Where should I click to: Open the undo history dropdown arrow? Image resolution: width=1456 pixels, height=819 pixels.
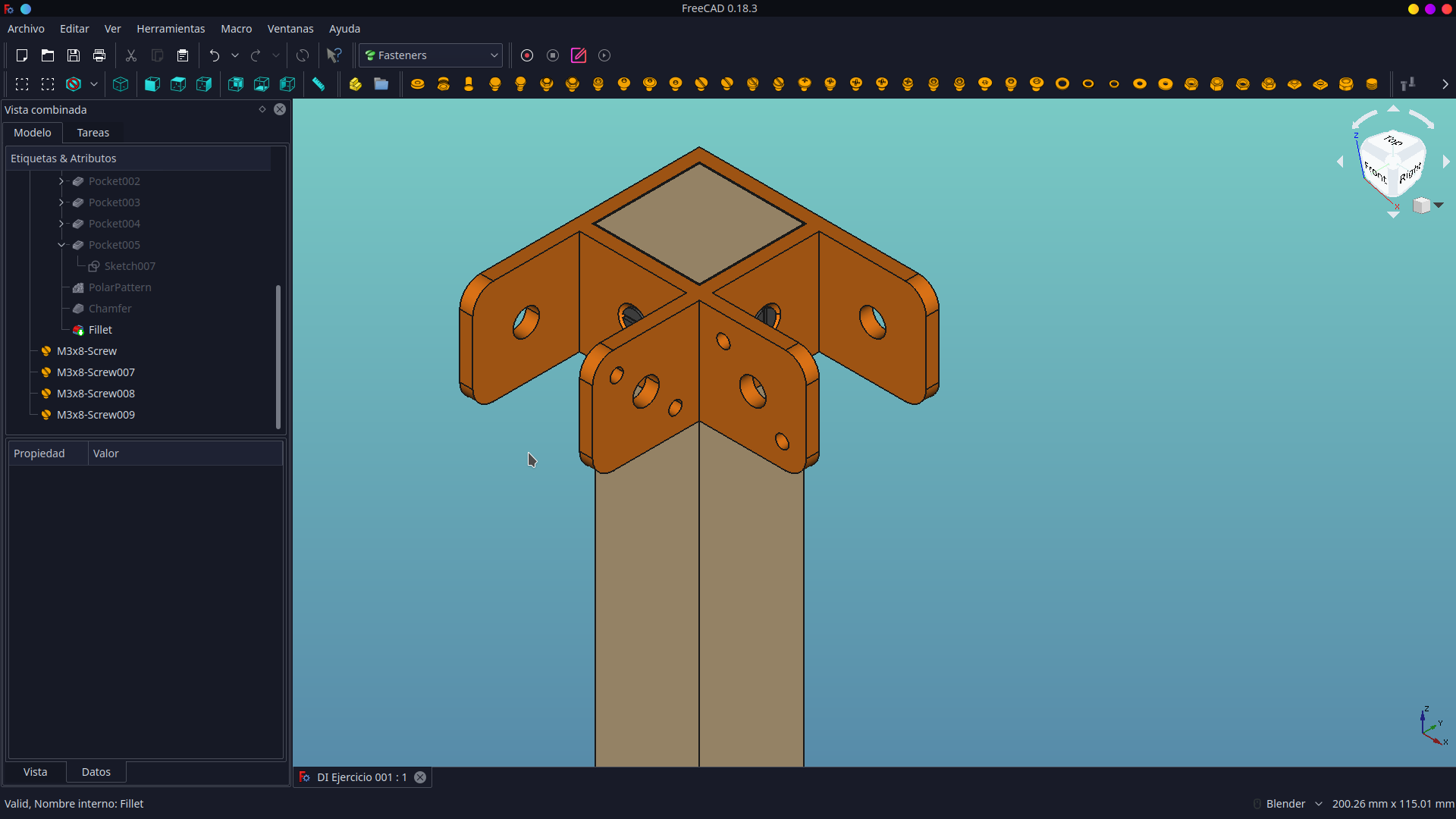point(235,55)
